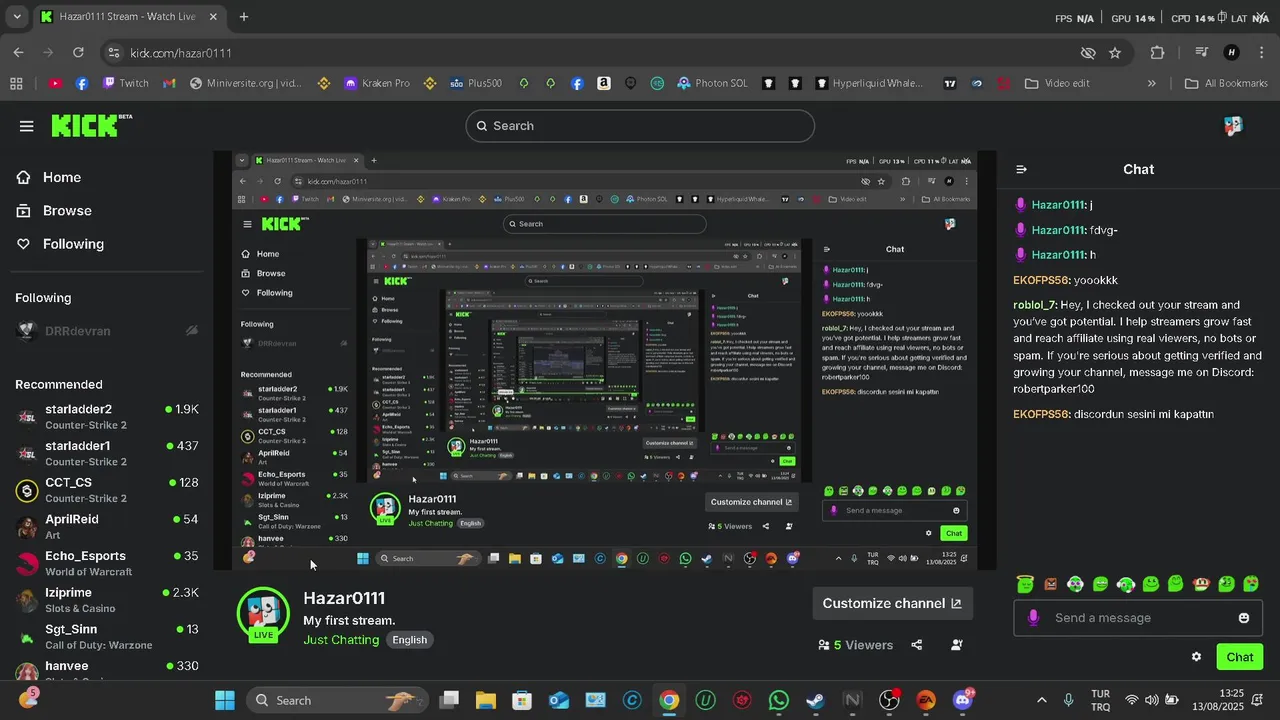Click the English language tag
The width and height of the screenshot is (1280, 720).
(x=409, y=640)
